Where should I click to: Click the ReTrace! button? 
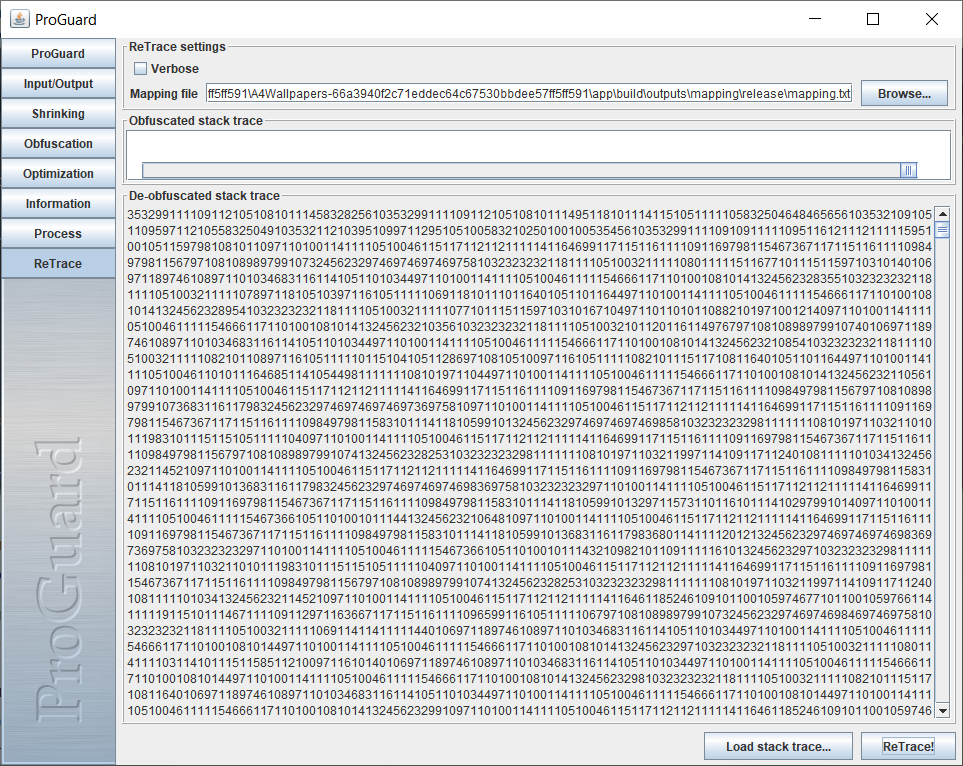coord(908,746)
